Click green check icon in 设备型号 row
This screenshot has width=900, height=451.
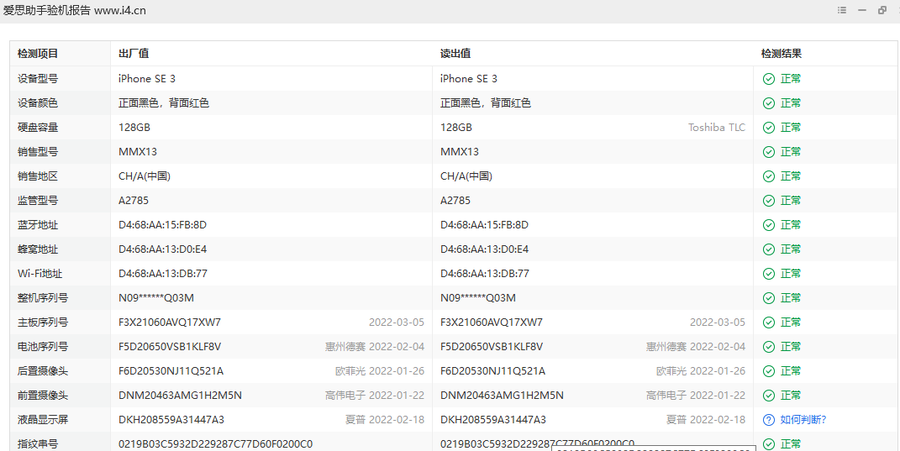pos(769,79)
